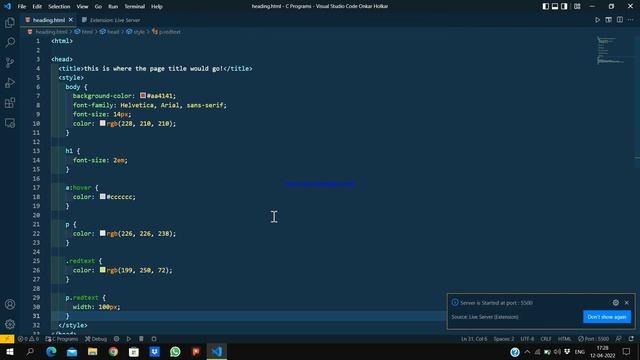Open the Extensions view
640x360 pixels.
10,102
